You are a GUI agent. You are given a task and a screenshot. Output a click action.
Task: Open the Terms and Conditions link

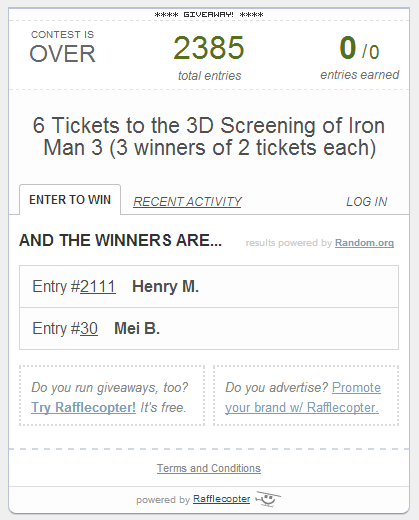(209, 468)
